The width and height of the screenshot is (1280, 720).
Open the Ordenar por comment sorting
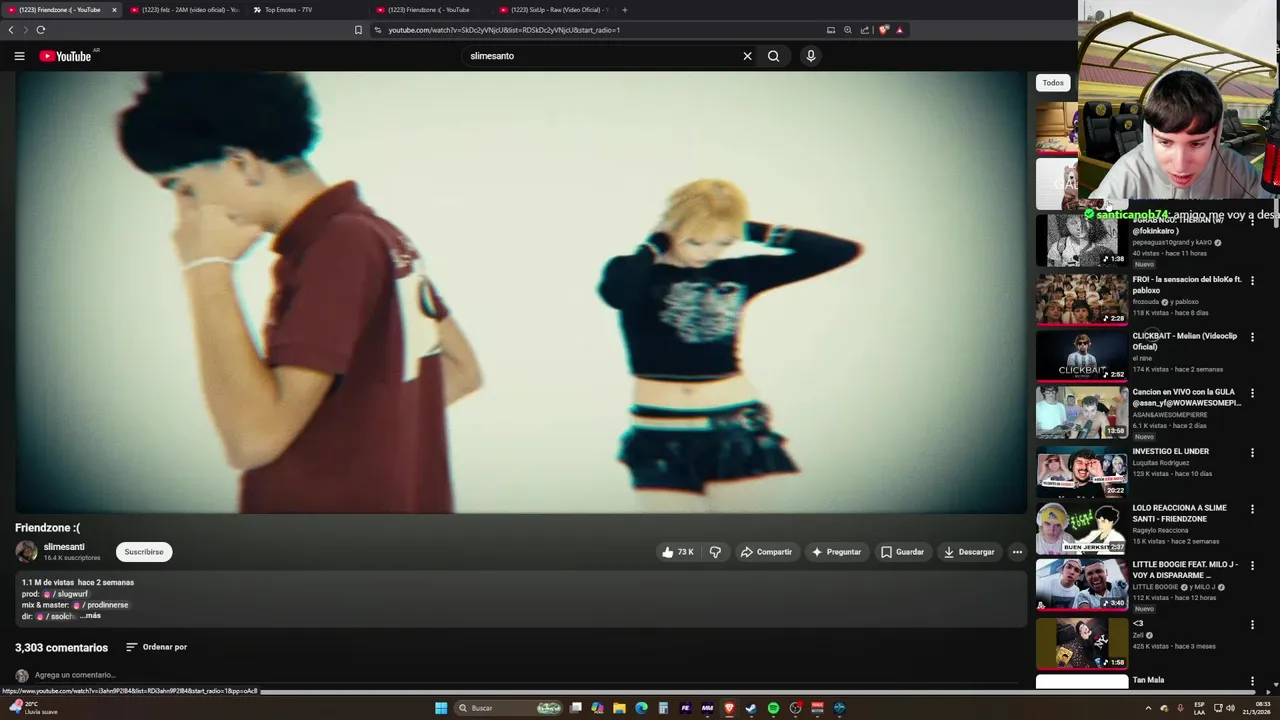[156, 647]
